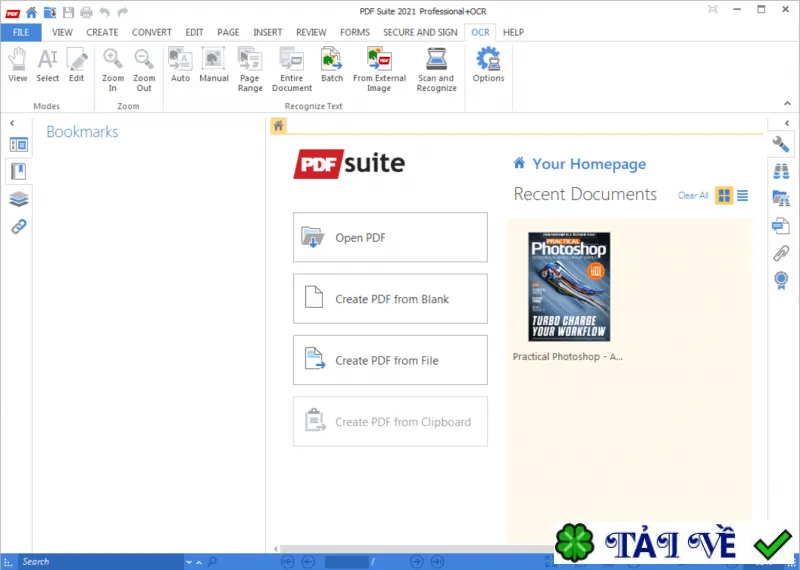Click the Open PDF button
Image resolution: width=800 pixels, height=570 pixels.
390,237
